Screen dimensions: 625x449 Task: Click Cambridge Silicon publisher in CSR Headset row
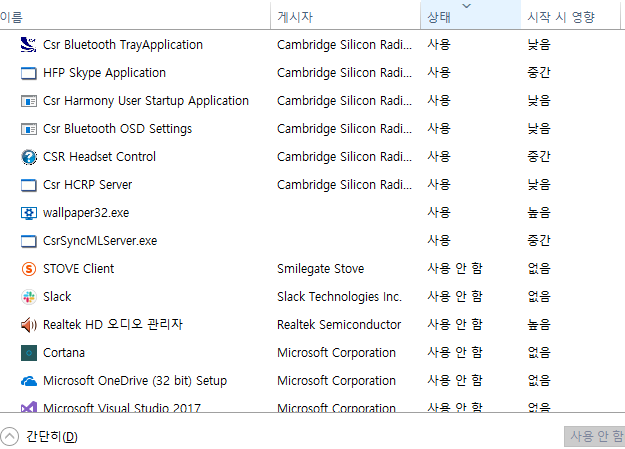[344, 157]
